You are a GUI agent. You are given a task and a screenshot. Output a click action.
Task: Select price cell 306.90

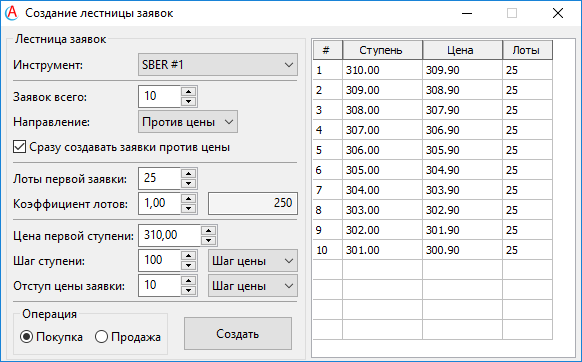[462, 130]
